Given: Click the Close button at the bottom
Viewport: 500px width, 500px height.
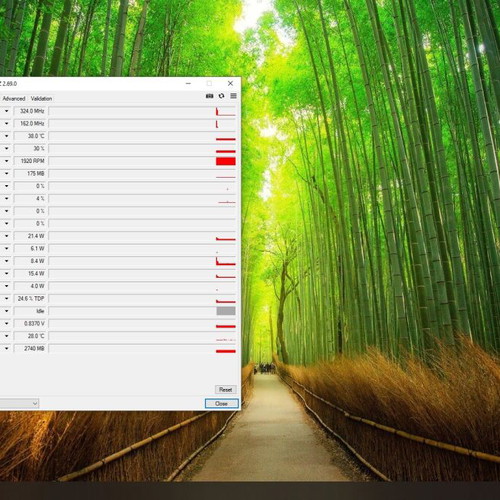Looking at the screenshot, I should 222,404.
